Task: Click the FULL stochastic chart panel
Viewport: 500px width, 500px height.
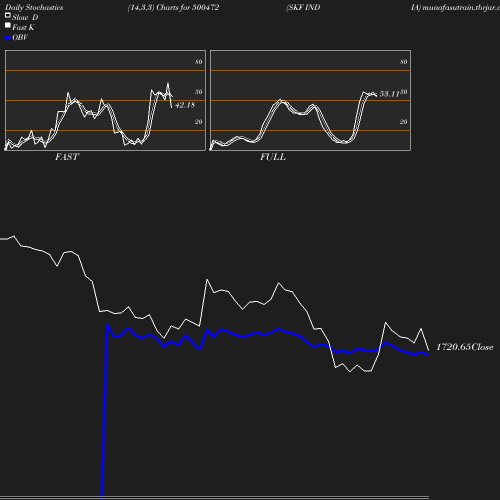Action: [x=310, y=100]
